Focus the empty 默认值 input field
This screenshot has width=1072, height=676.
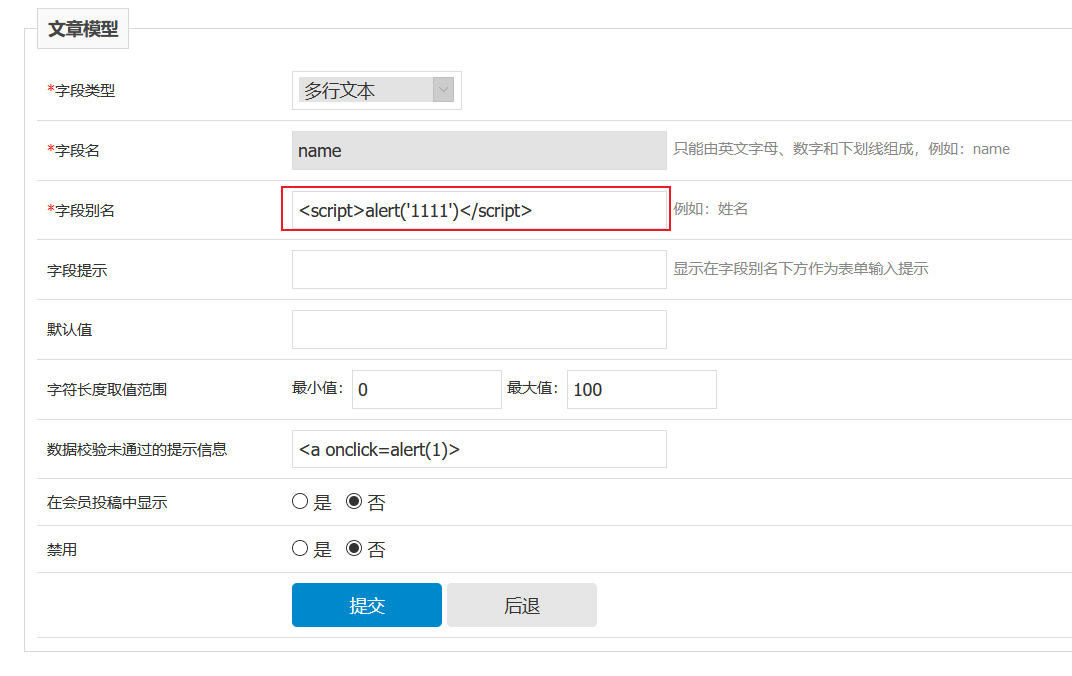click(x=479, y=329)
